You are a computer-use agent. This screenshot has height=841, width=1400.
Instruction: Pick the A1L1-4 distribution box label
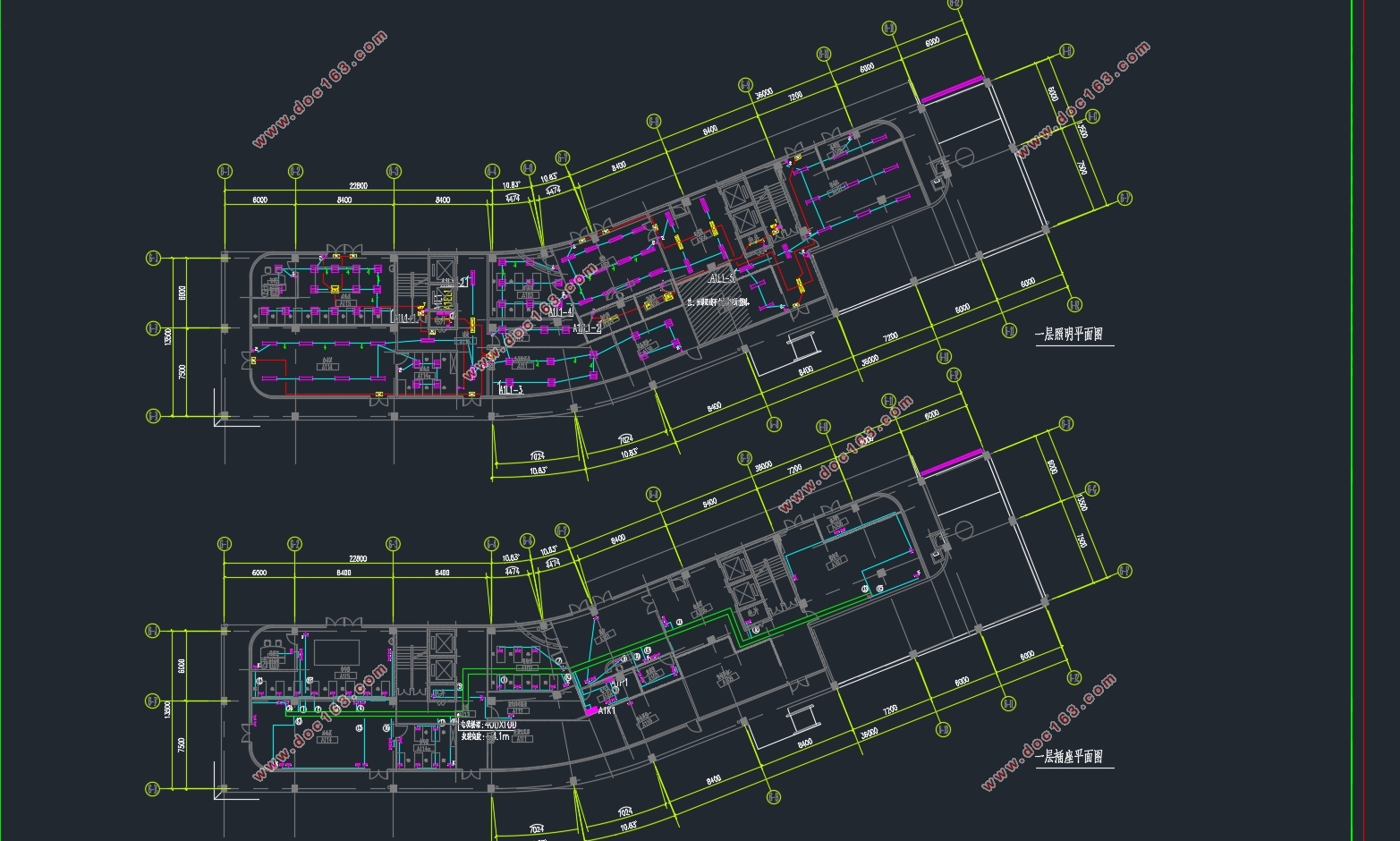559,312
